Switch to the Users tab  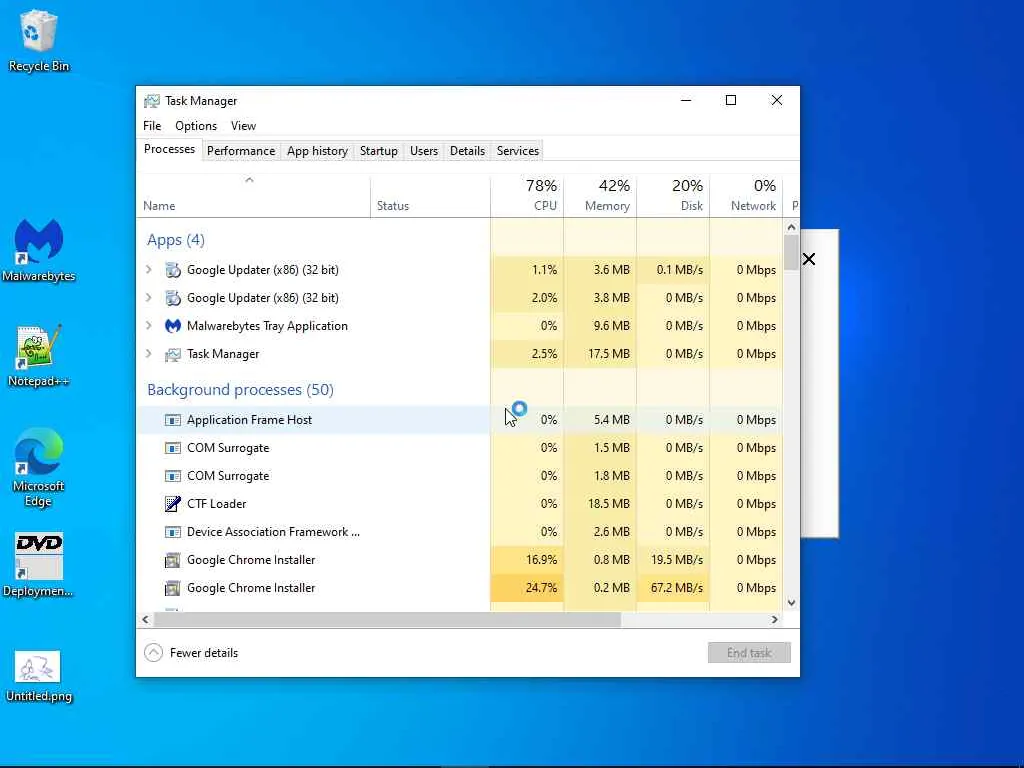tap(424, 151)
